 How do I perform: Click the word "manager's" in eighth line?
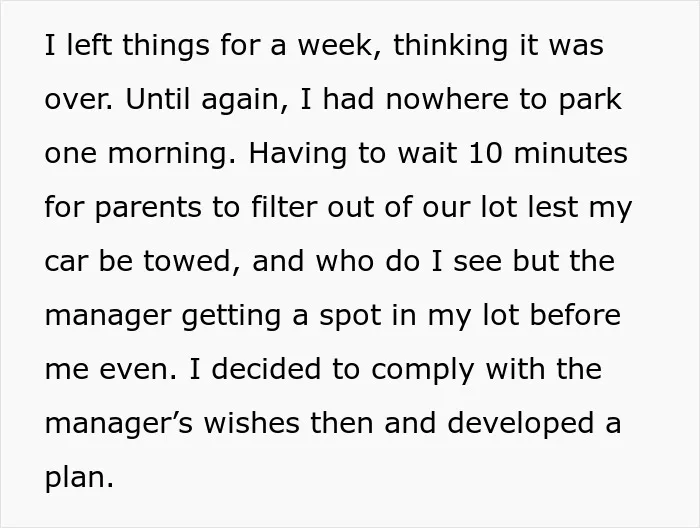(119, 425)
